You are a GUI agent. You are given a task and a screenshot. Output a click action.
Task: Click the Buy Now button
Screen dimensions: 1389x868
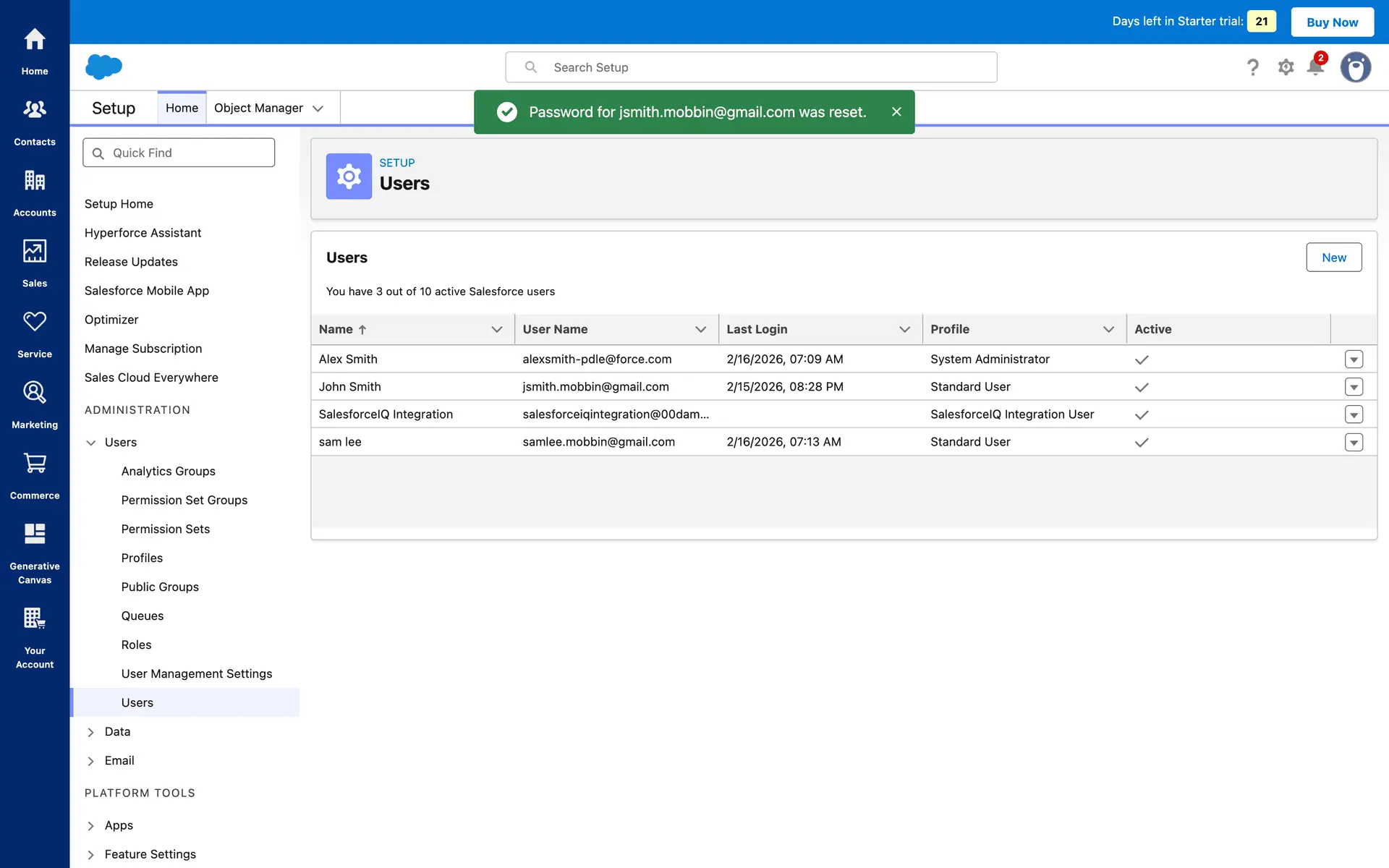click(1332, 22)
